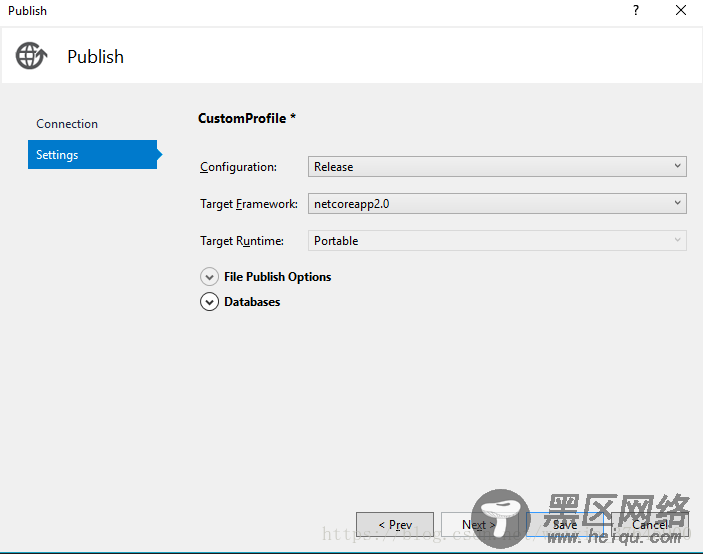Expand the Databases section
Image resolution: width=703 pixels, height=554 pixels.
point(209,302)
